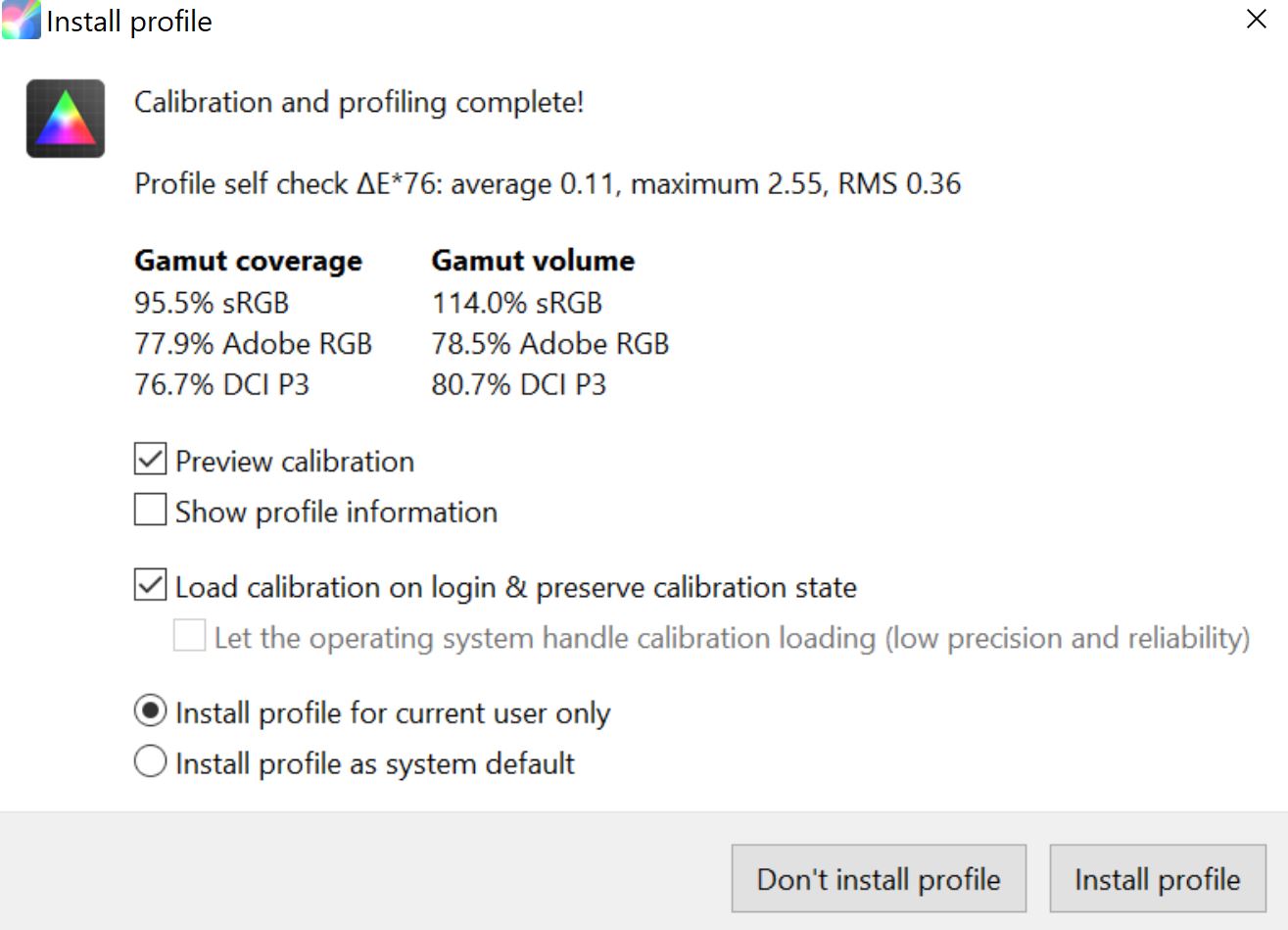Screen dimensions: 1288x930
Task: Choose Install profile as system default
Action: point(150,761)
